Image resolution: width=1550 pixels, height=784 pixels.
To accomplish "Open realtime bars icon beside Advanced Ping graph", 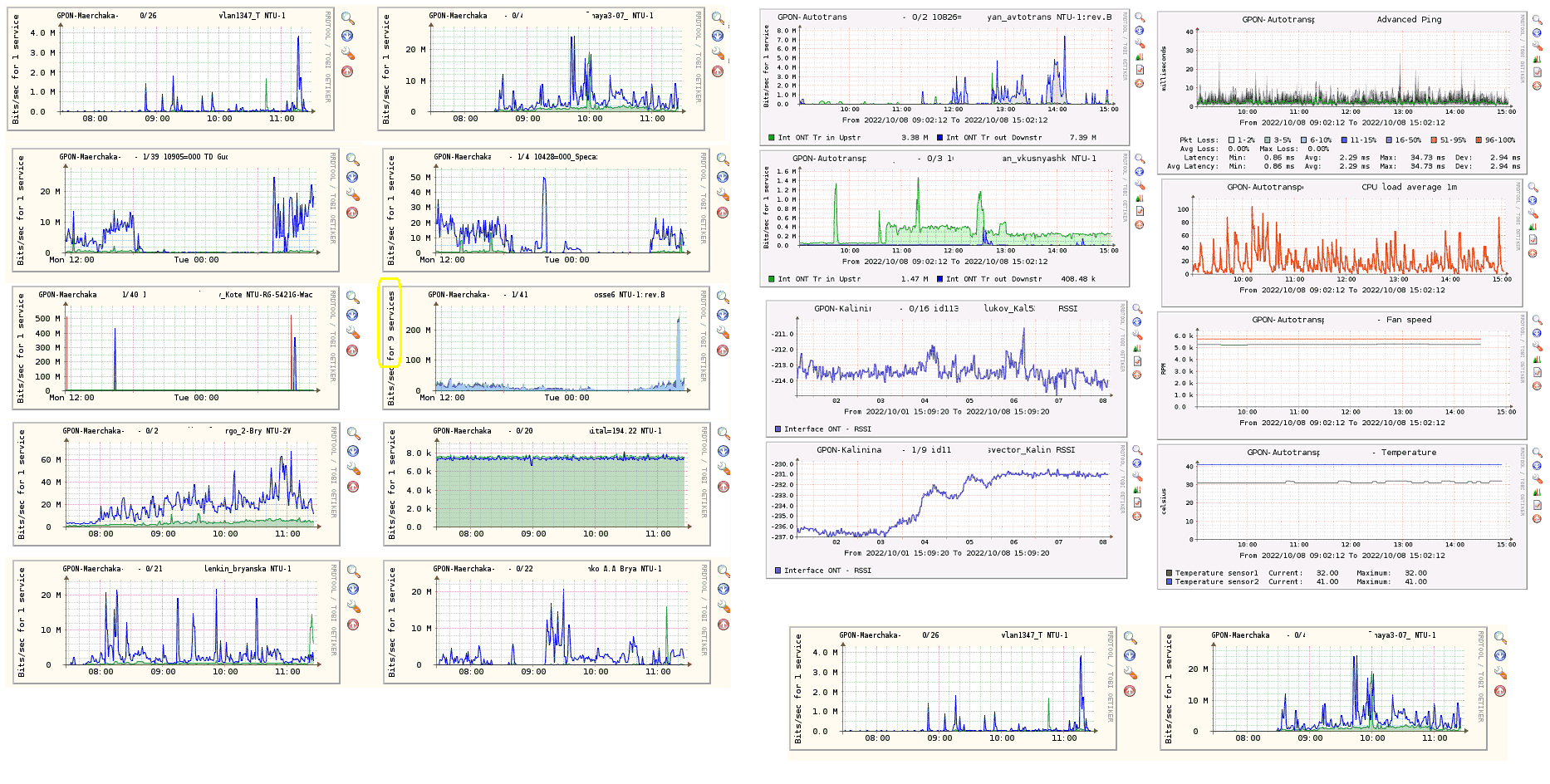I will pyautogui.click(x=1537, y=60).
